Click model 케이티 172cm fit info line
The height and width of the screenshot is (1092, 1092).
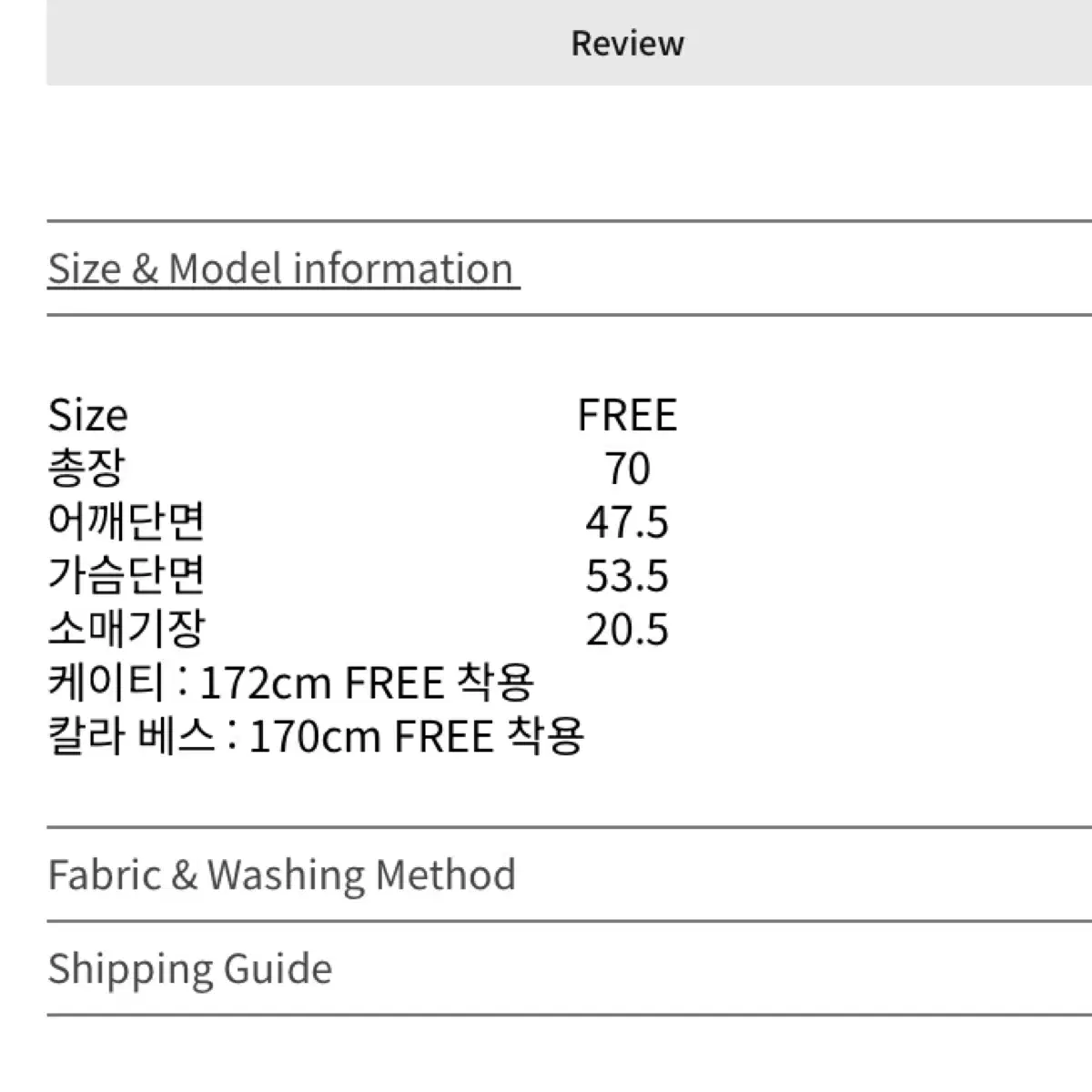(x=291, y=682)
